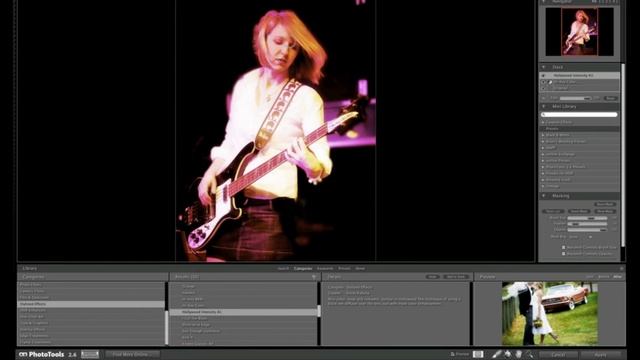Toggle eye icon of the Original stack layer

(543, 88)
